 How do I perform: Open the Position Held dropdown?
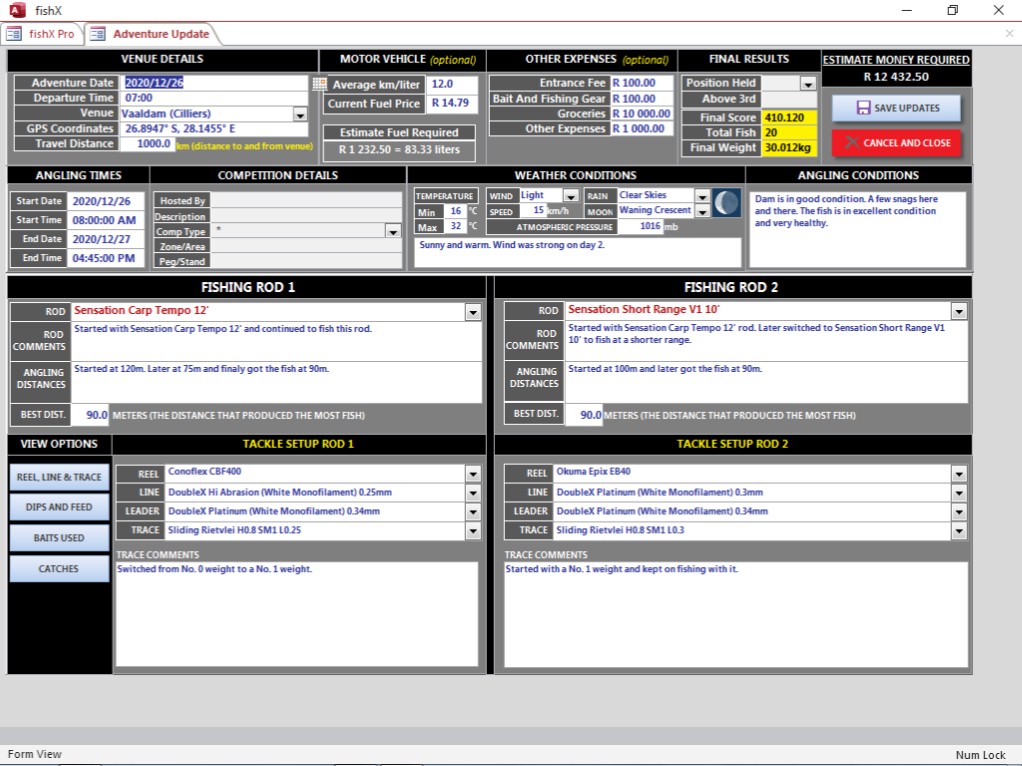pyautogui.click(x=808, y=84)
